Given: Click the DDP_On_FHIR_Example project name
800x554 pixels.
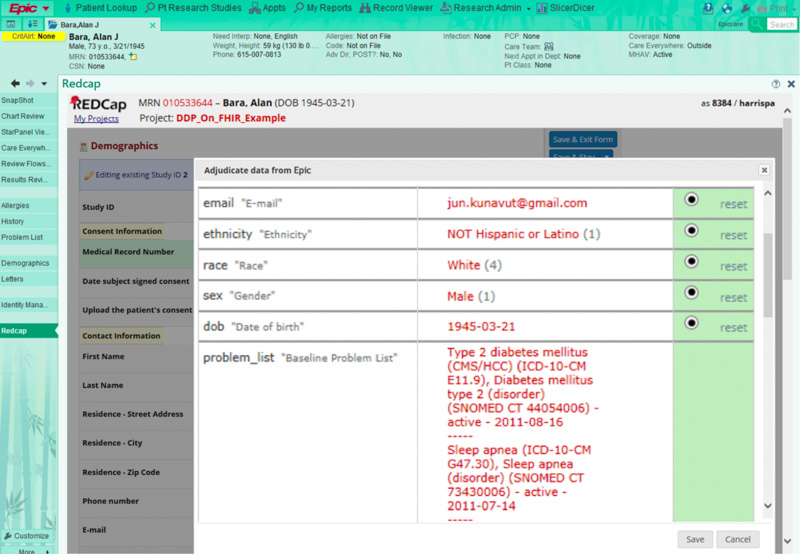Looking at the screenshot, I should 231,118.
